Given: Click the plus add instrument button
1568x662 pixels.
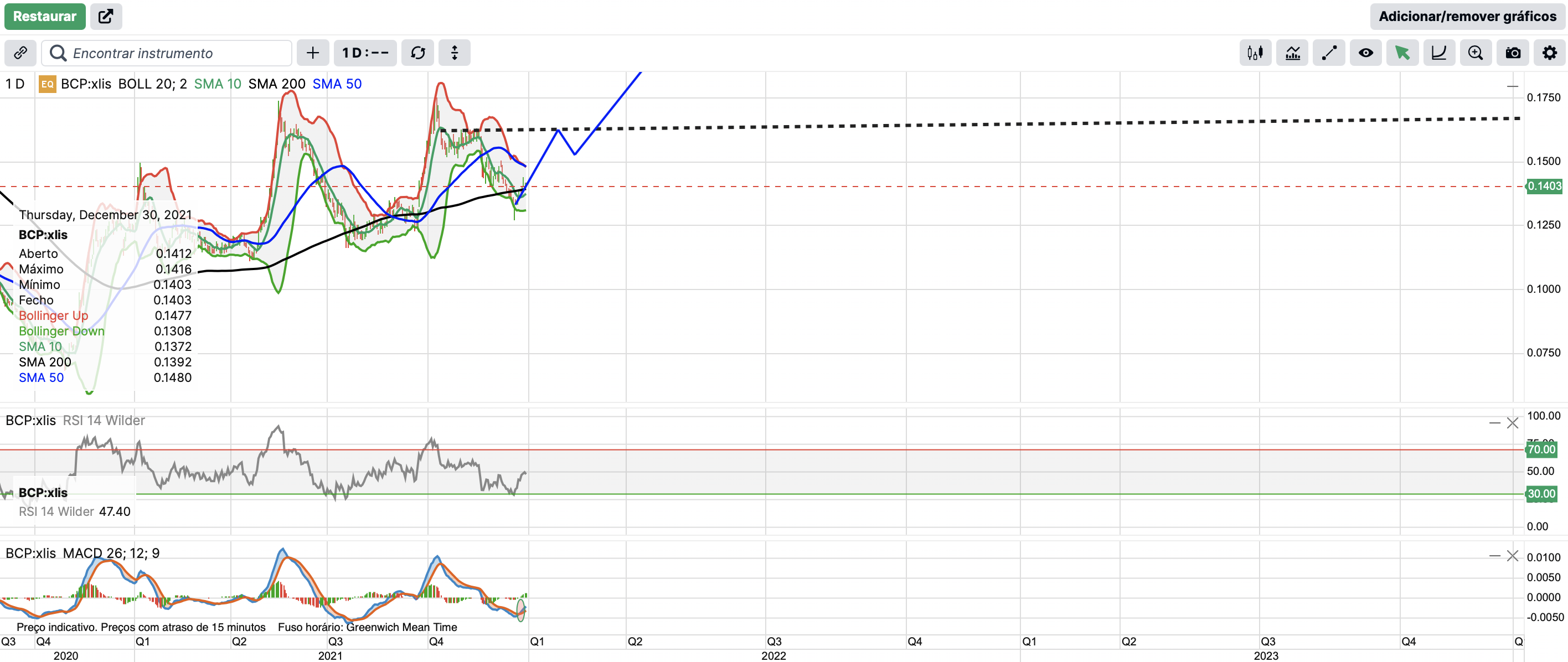Looking at the screenshot, I should coord(313,53).
